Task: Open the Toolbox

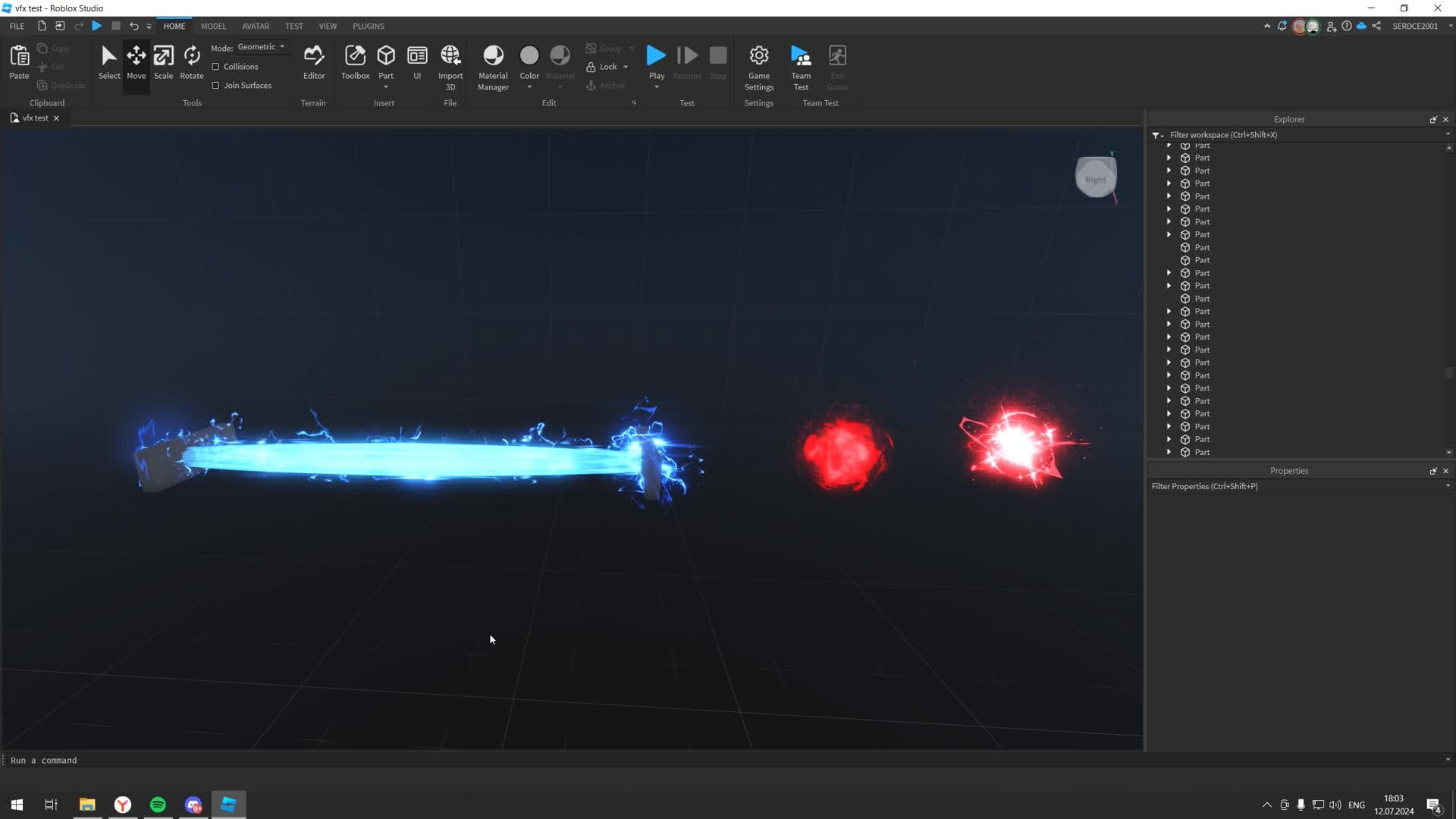Action: click(x=355, y=64)
